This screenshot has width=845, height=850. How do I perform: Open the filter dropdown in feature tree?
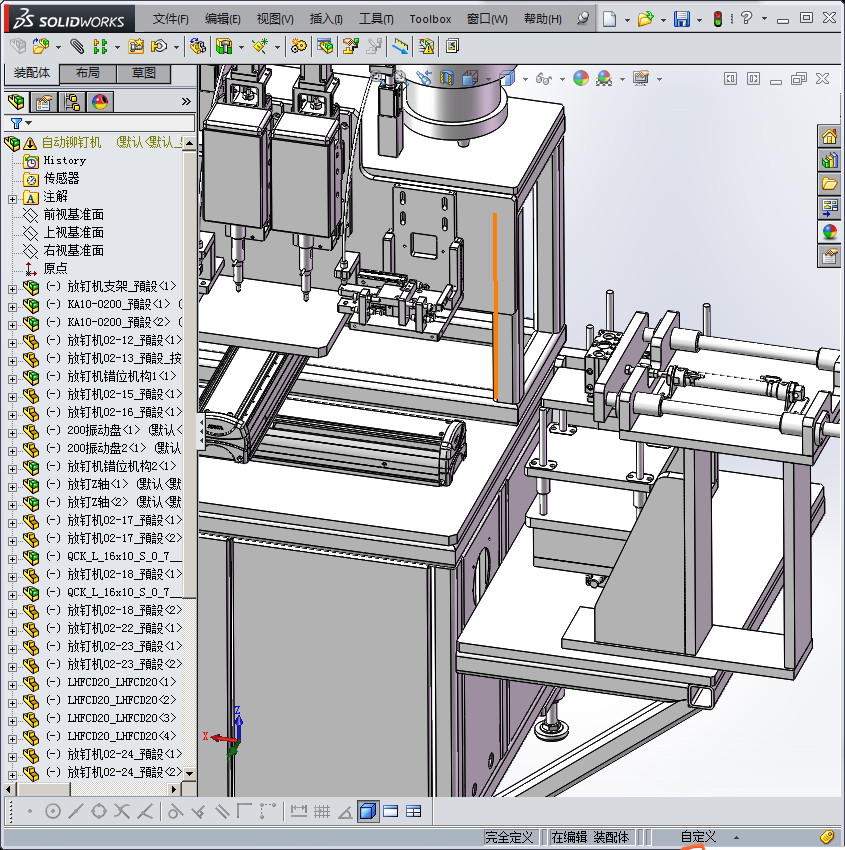[x=19, y=123]
